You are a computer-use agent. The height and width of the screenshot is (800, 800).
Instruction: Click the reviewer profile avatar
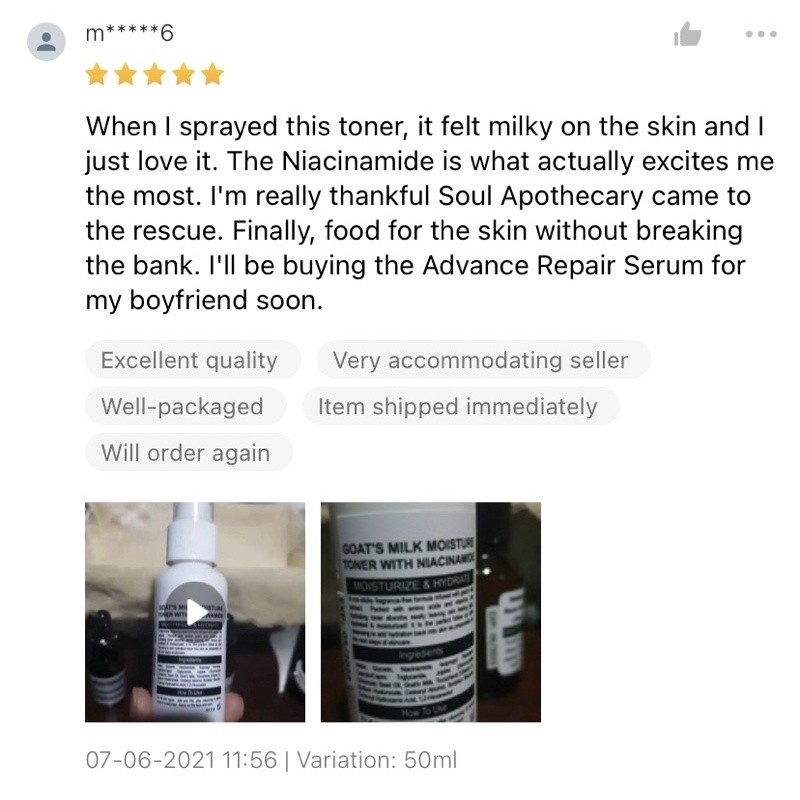click(x=46, y=41)
